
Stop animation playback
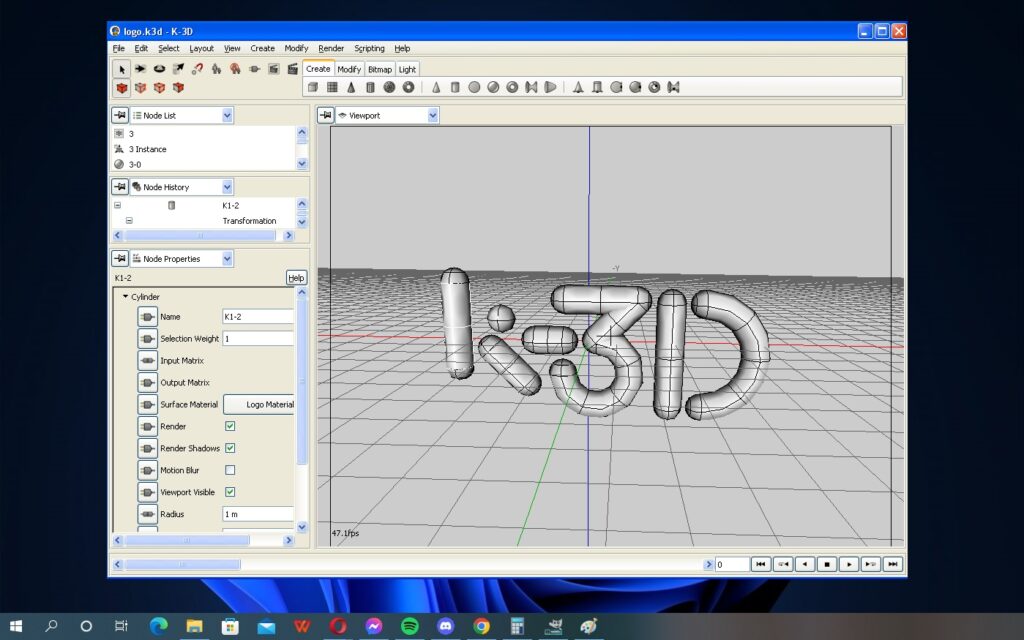click(x=827, y=564)
